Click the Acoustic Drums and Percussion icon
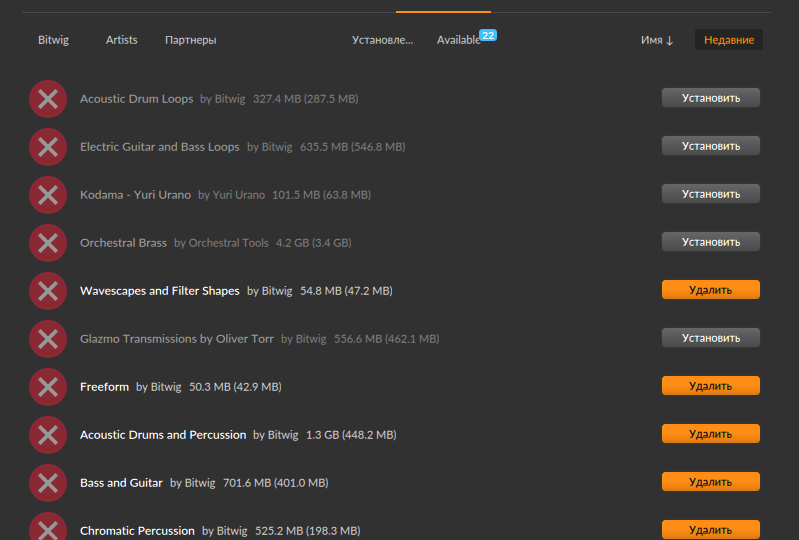This screenshot has width=799, height=540. coord(47,435)
